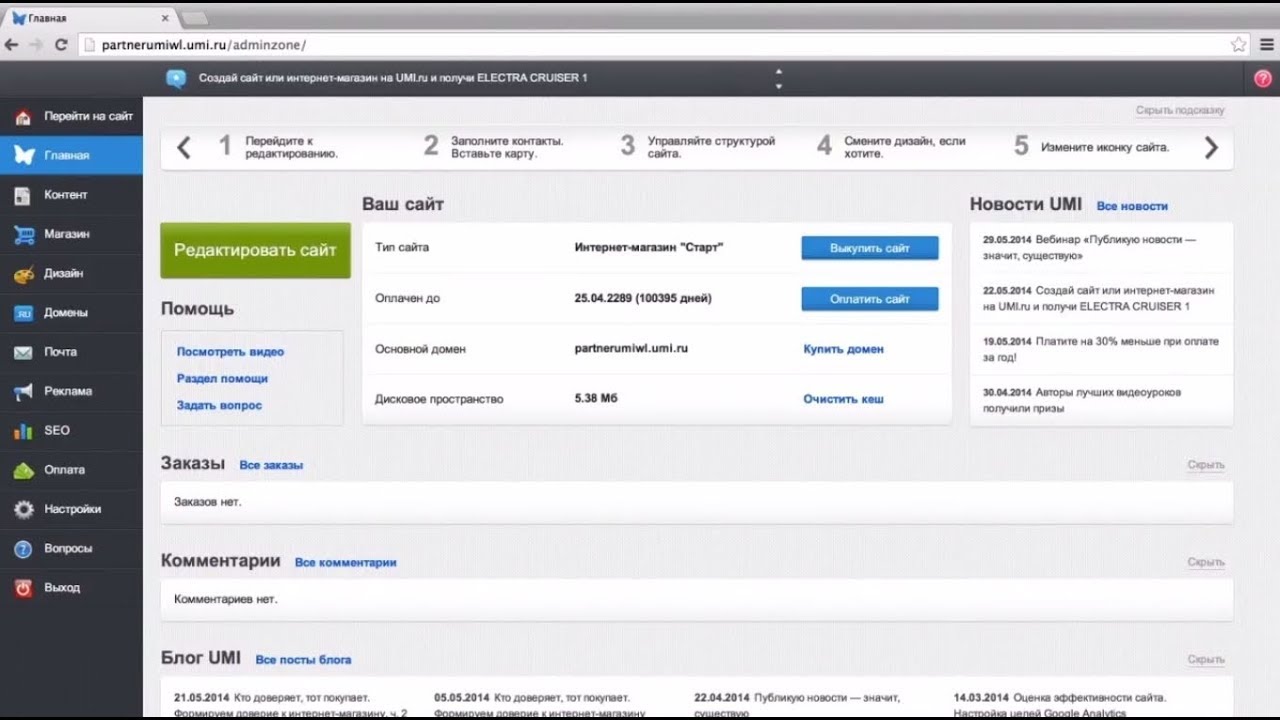Click the palette icon for Дизайн
This screenshot has height=720, width=1280.
[23, 274]
